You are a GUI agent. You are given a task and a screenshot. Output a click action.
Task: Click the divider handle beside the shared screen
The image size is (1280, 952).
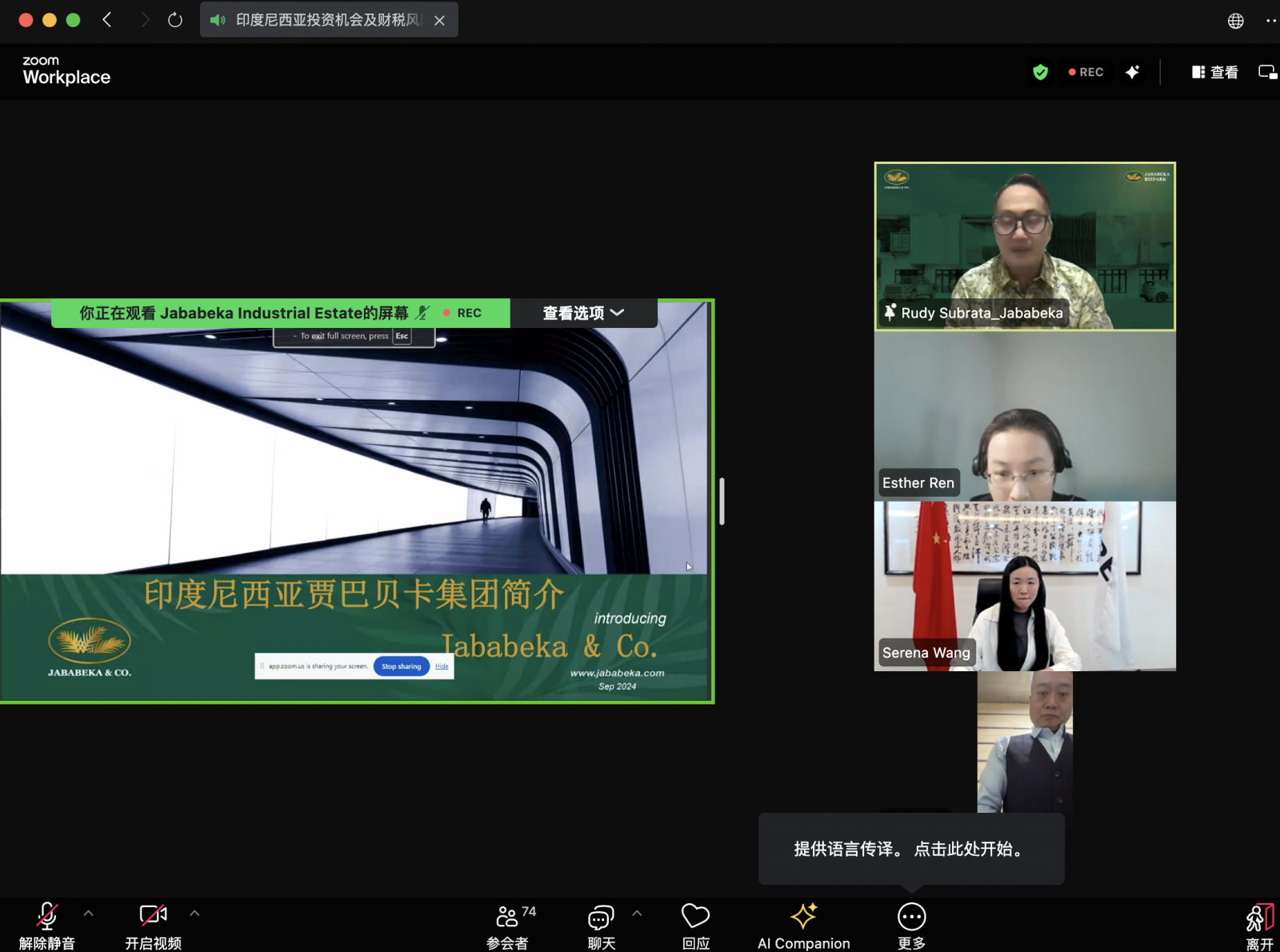coord(722,502)
